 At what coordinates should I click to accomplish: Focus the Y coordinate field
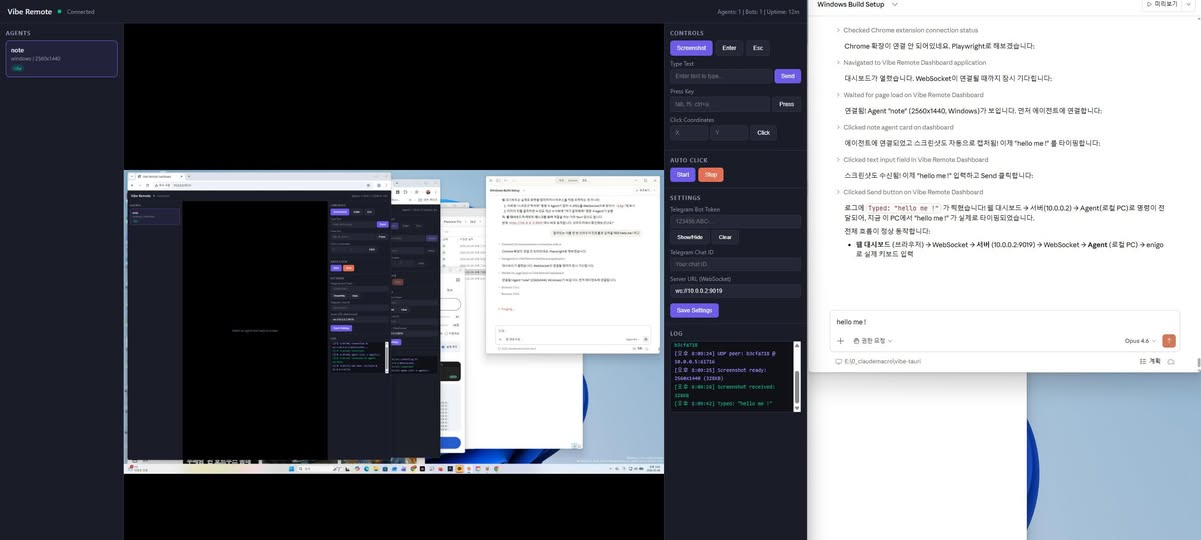pos(729,132)
